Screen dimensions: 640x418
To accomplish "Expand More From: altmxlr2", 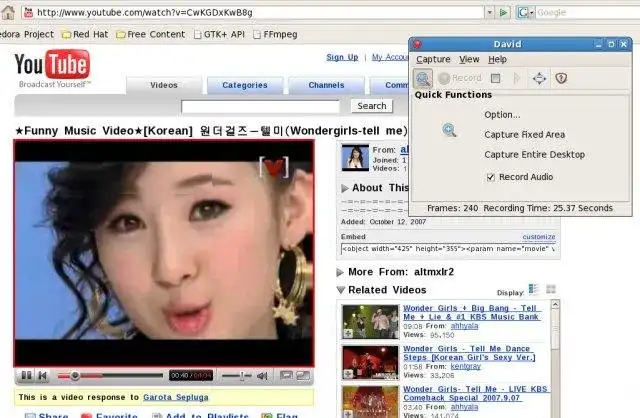I will 340,272.
